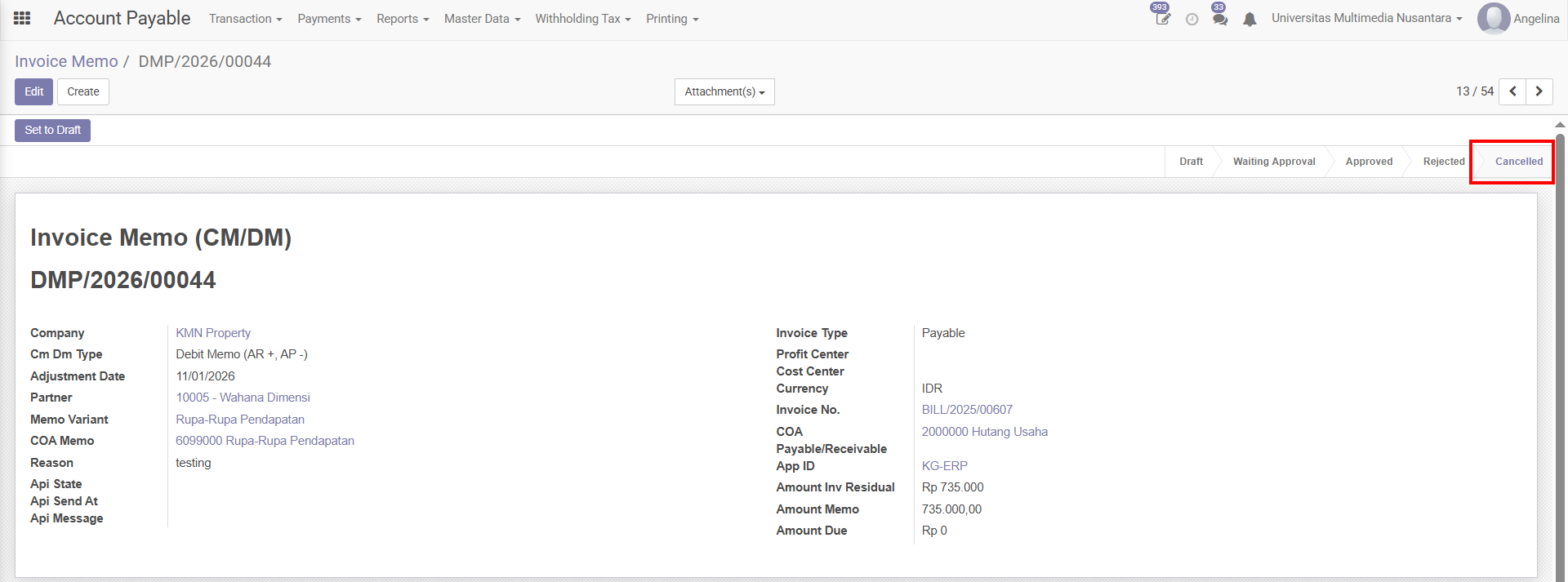The height and width of the screenshot is (582, 1568).
Task: Click Invoice Memo breadcrumb link
Action: pos(66,61)
